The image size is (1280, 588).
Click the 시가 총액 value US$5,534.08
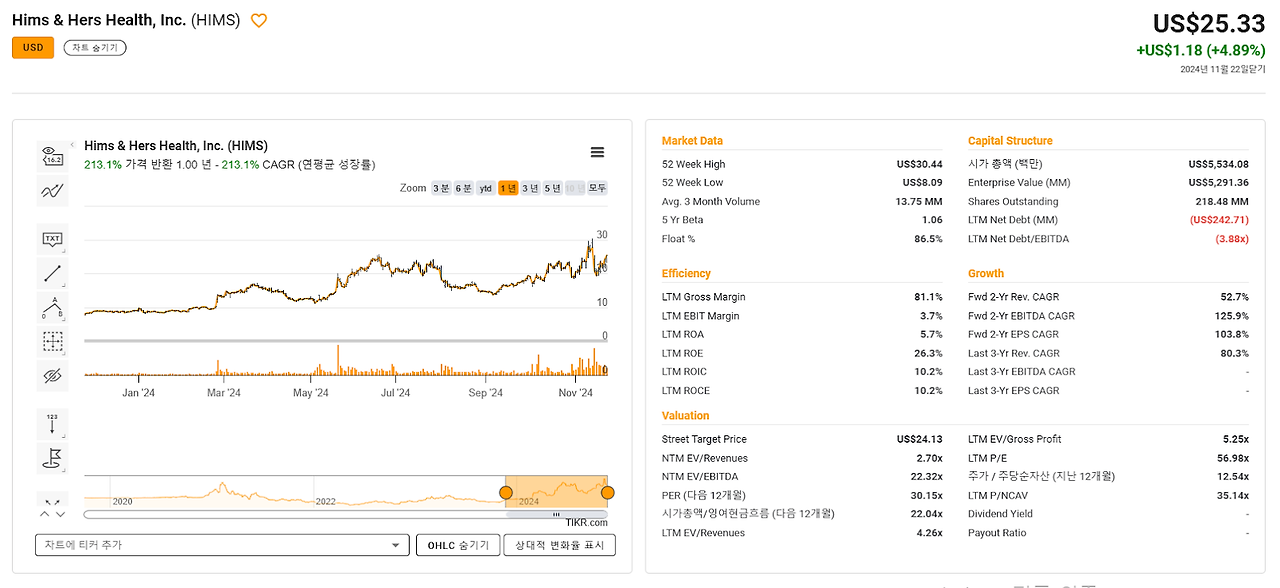tap(1218, 164)
